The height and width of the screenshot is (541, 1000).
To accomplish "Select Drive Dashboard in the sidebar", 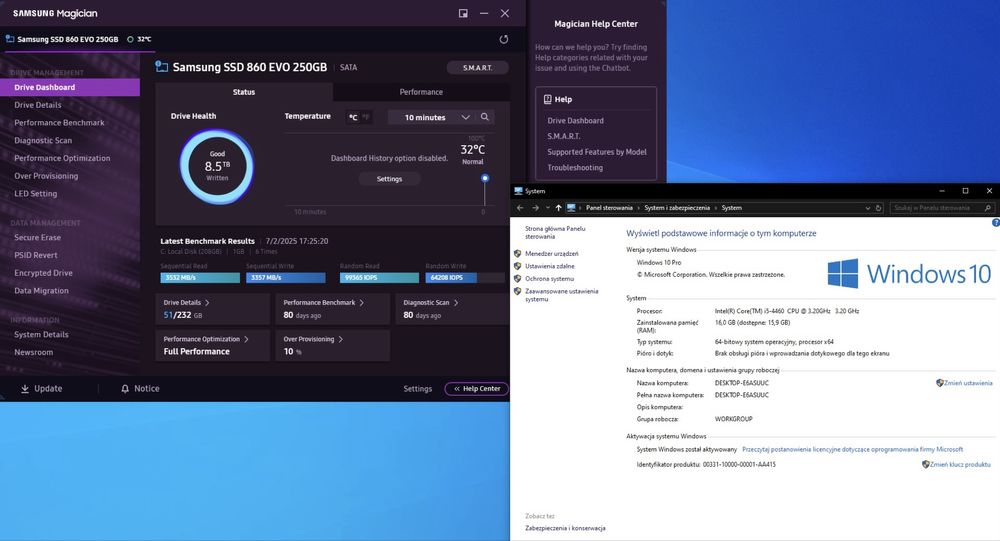I will (70, 87).
